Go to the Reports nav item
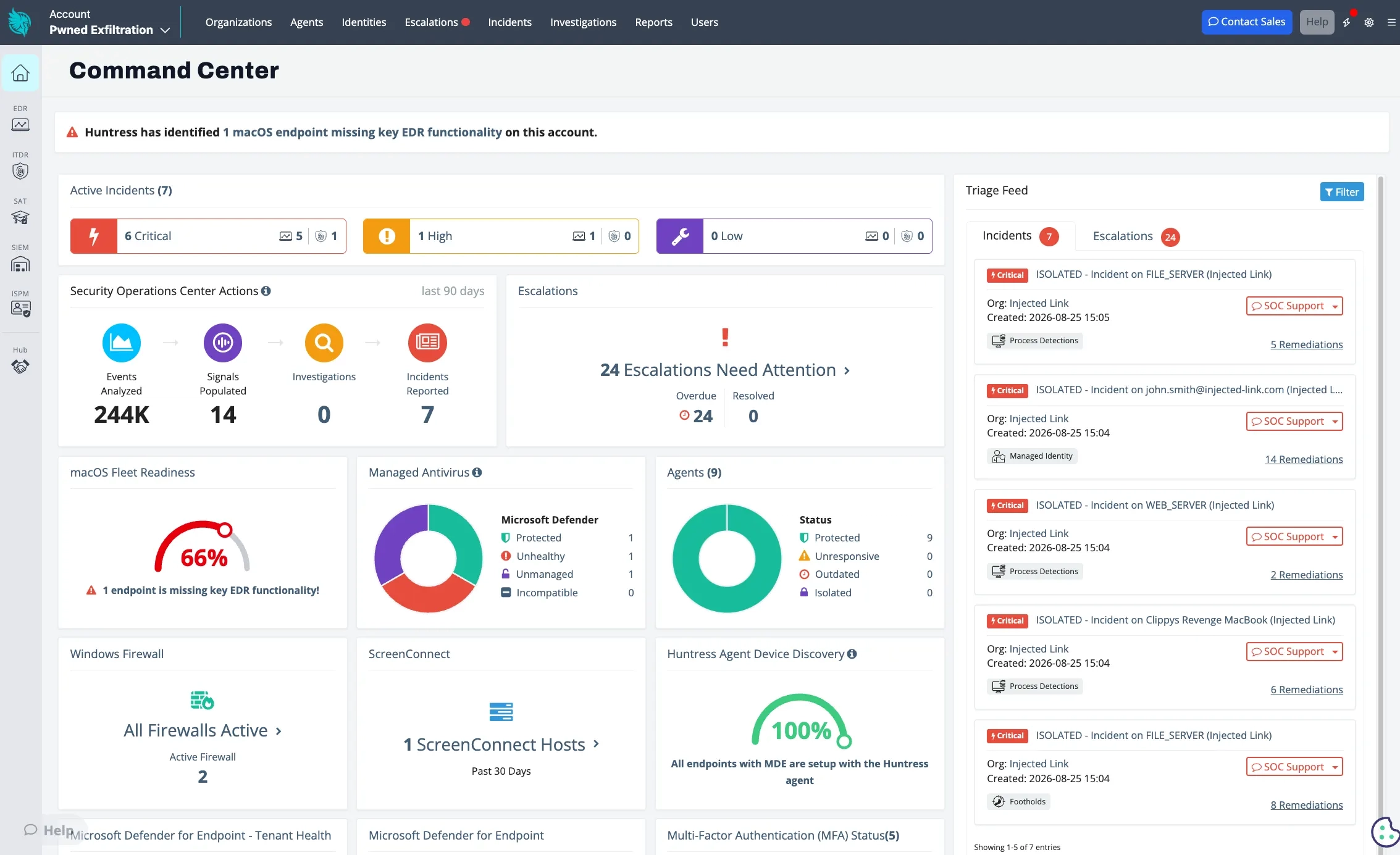Screen dimensions: 1400x855 click(653, 22)
